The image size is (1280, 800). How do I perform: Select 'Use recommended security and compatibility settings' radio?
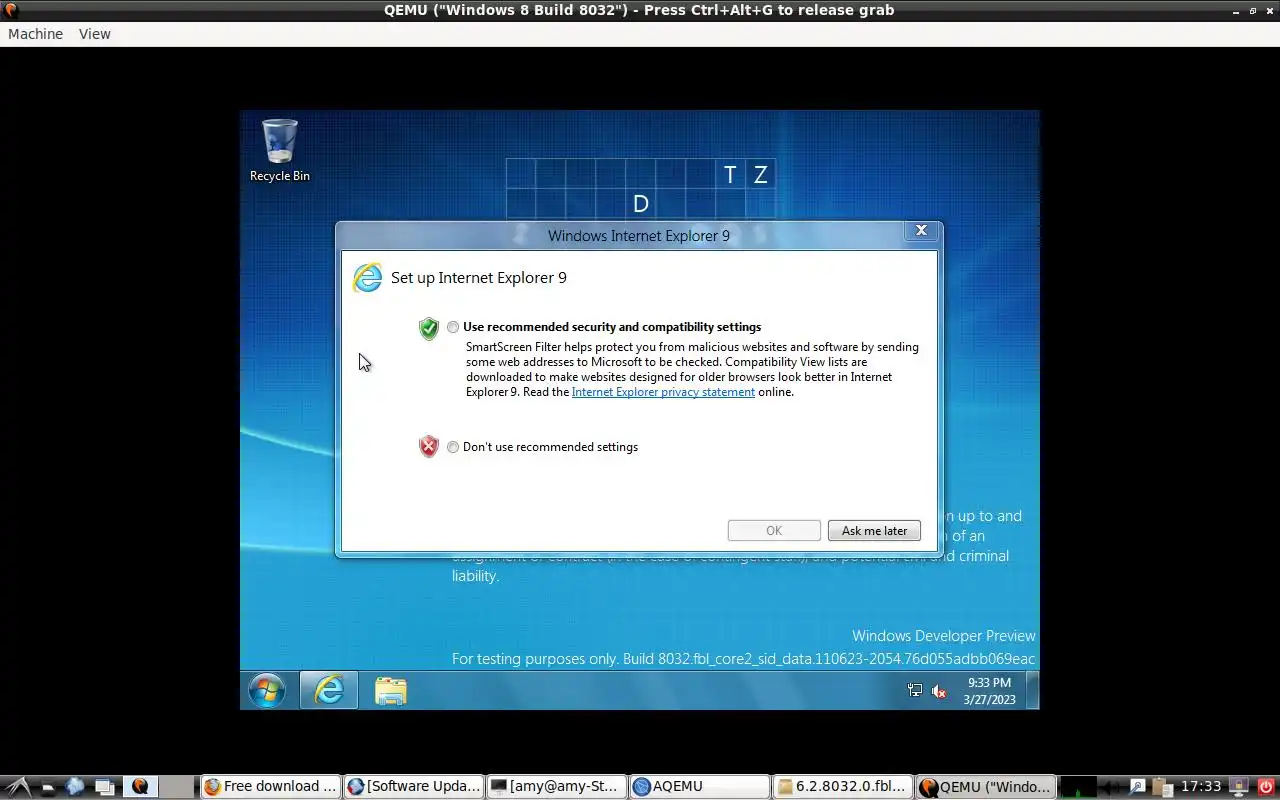click(453, 327)
